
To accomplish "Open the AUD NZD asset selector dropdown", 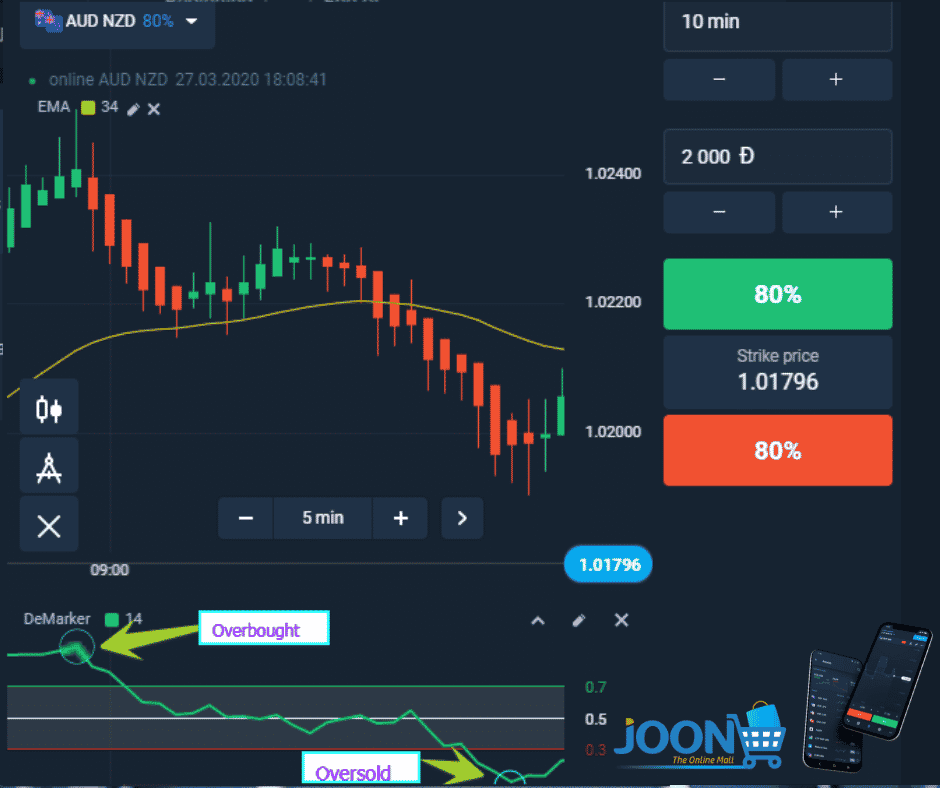I will point(118,23).
